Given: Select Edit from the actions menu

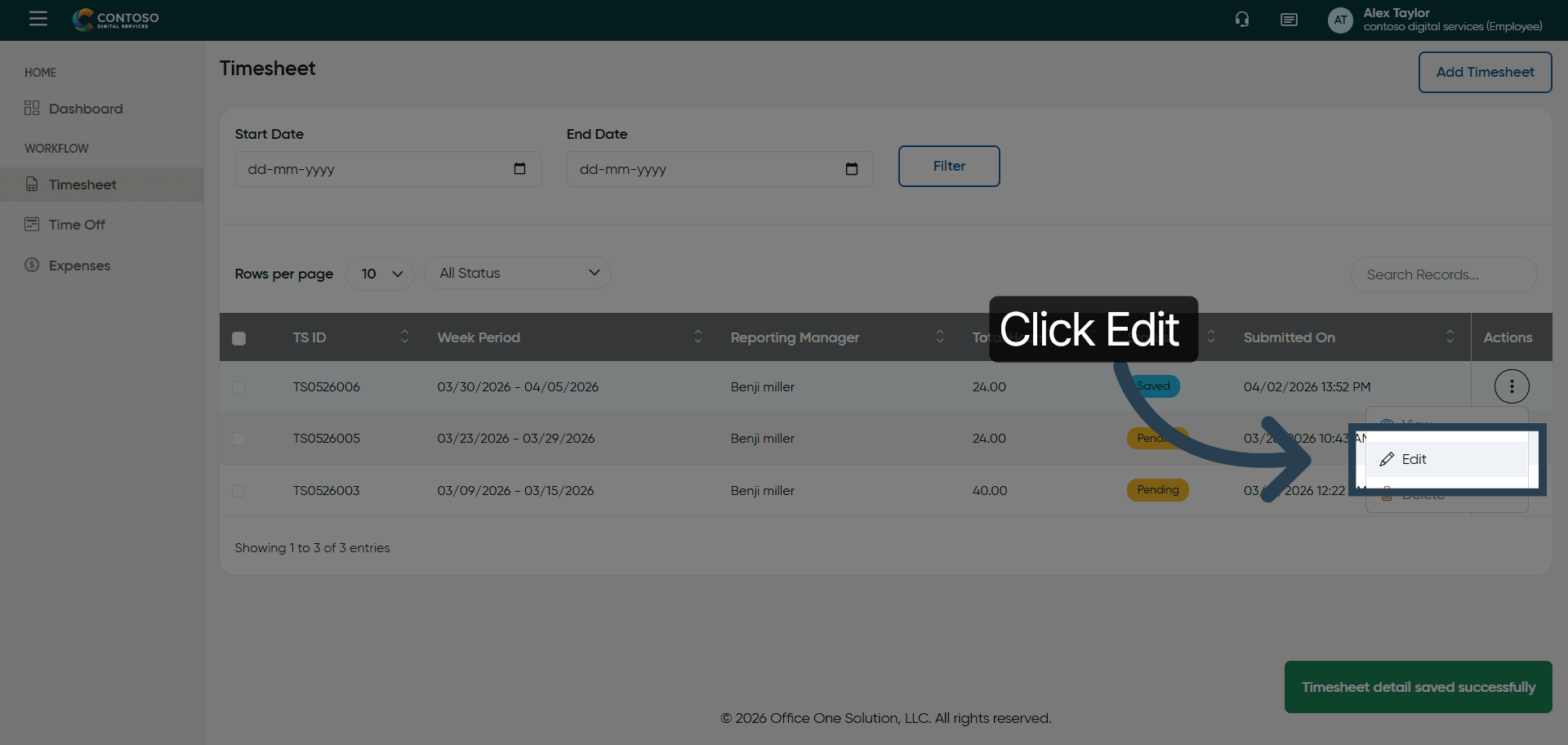Looking at the screenshot, I should [1414, 459].
